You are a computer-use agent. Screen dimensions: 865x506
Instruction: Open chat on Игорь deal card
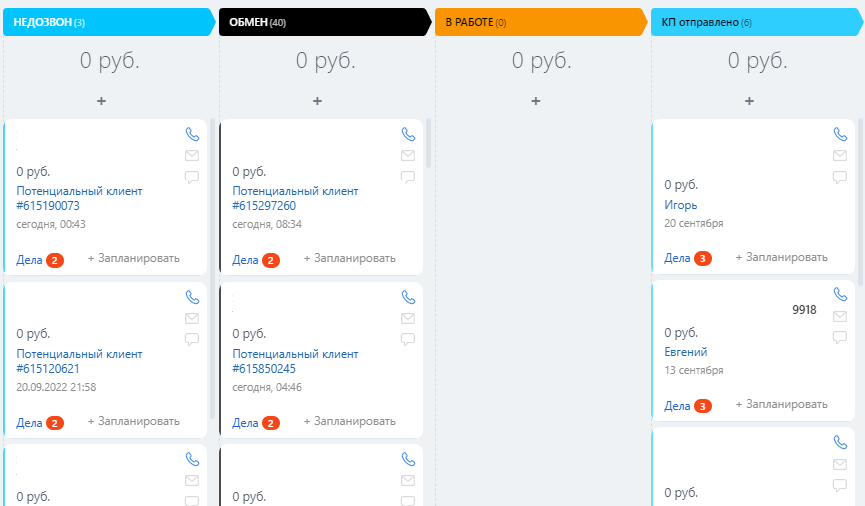(840, 177)
